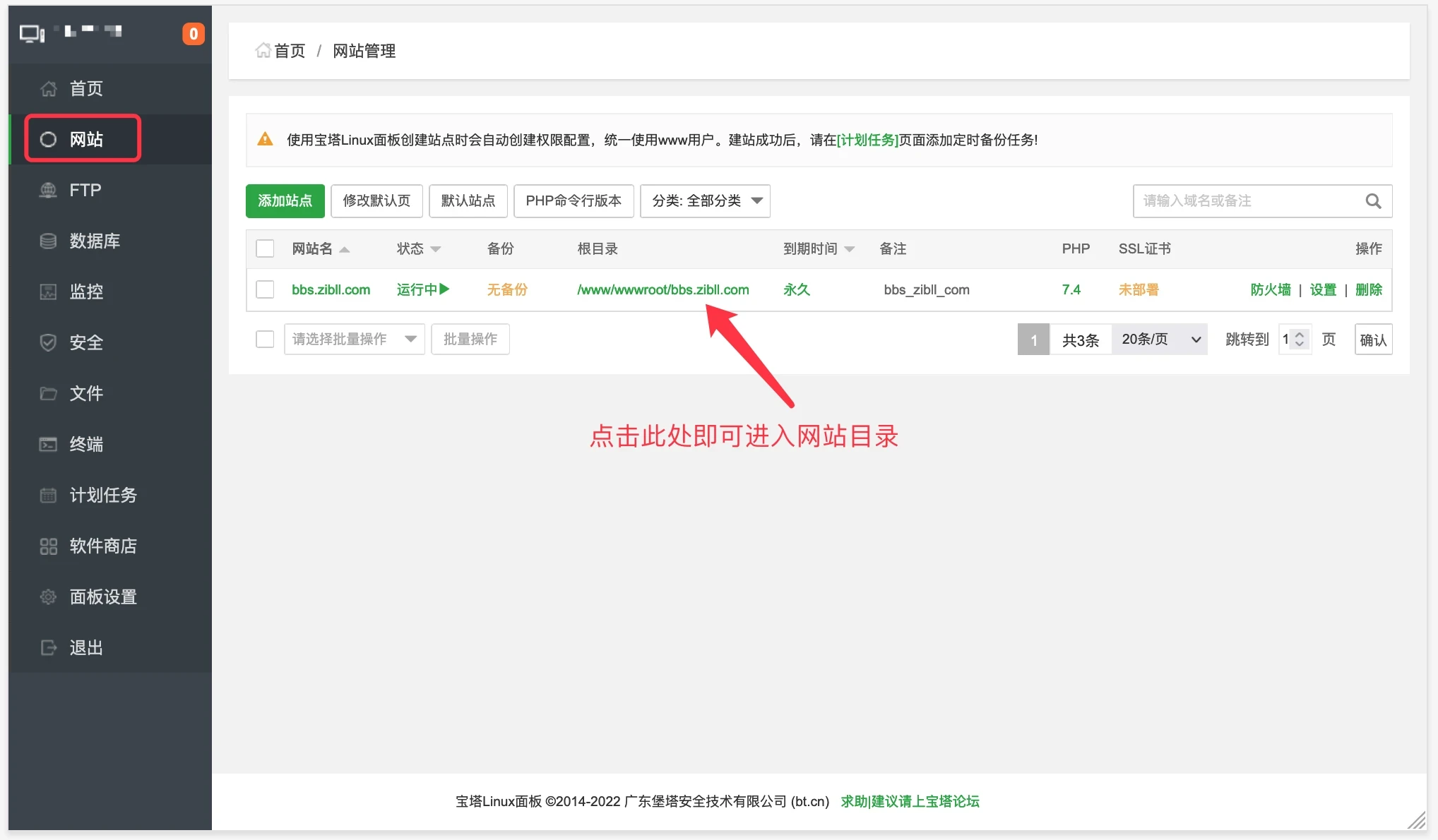Check the batch-operation checkbox below the table

coord(265,339)
